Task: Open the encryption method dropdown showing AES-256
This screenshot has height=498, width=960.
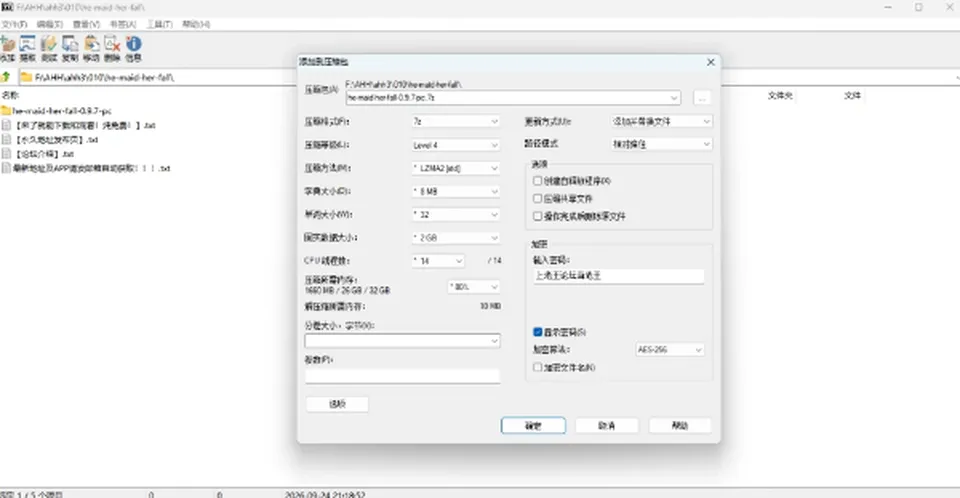Action: tap(670, 350)
